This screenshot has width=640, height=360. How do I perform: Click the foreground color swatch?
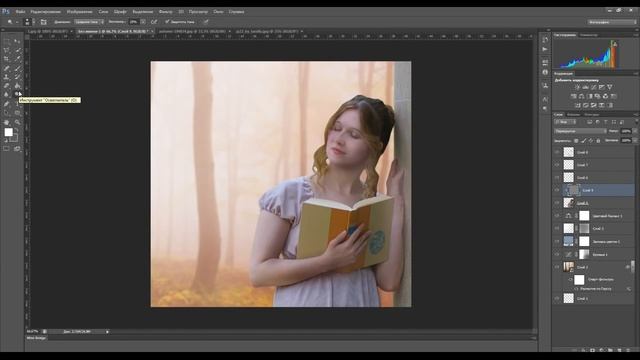[8, 132]
